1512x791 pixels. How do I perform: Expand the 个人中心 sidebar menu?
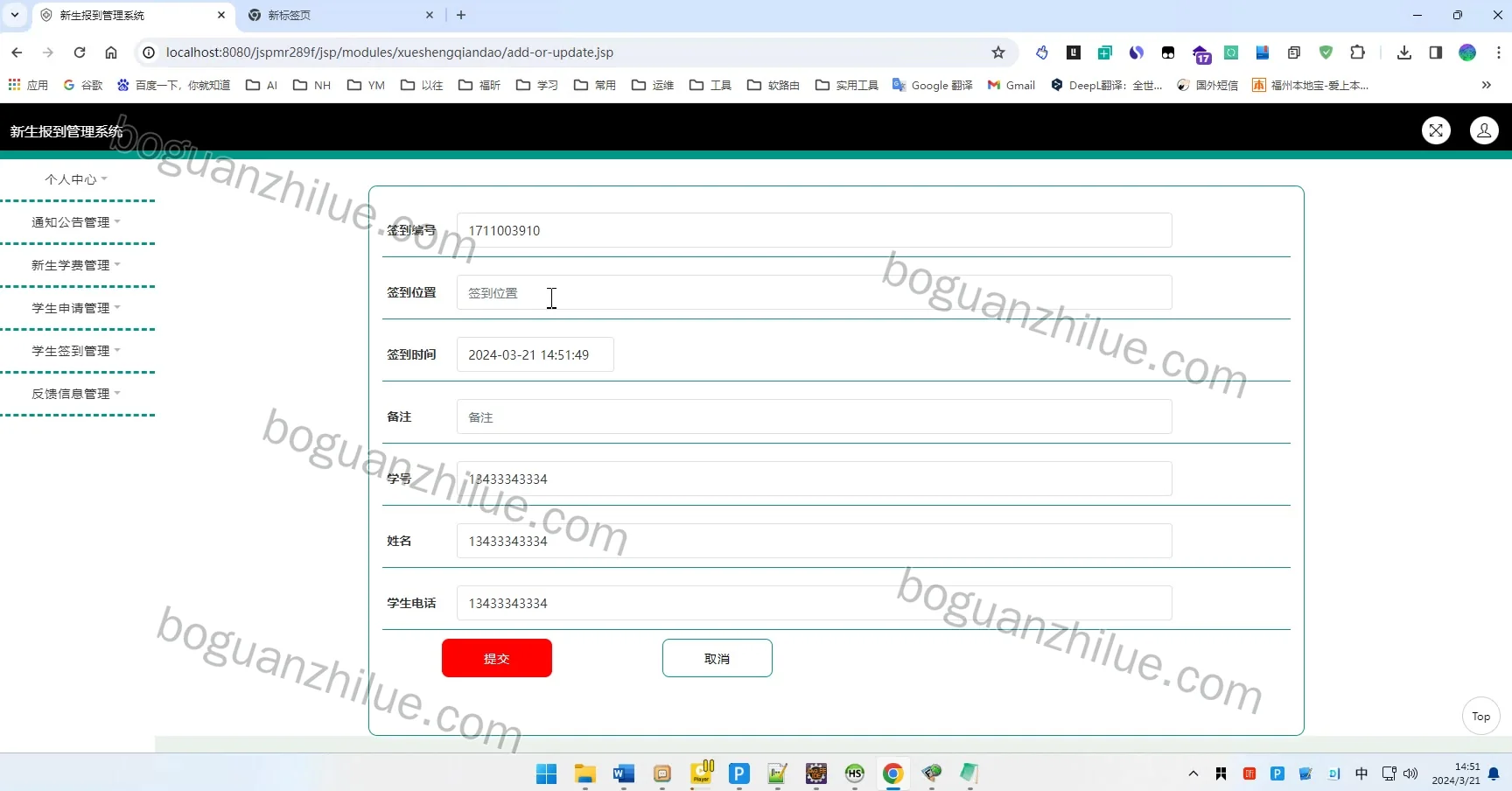click(x=76, y=179)
